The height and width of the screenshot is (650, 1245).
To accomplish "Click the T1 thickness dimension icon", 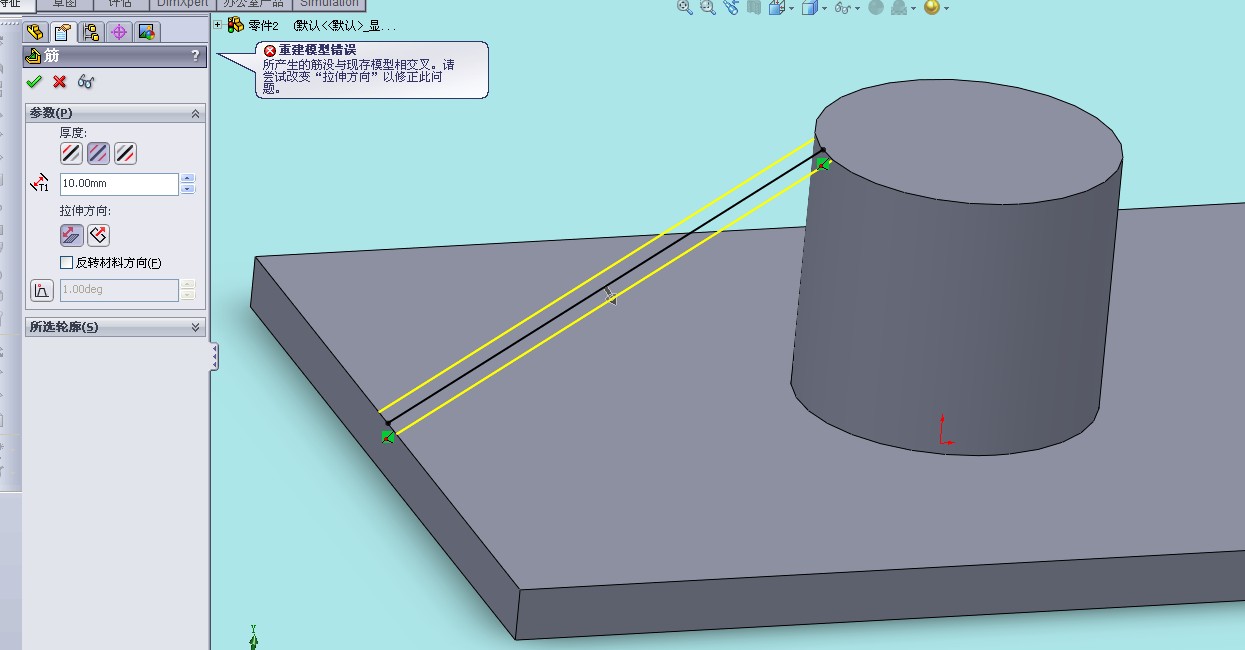I will [x=40, y=183].
